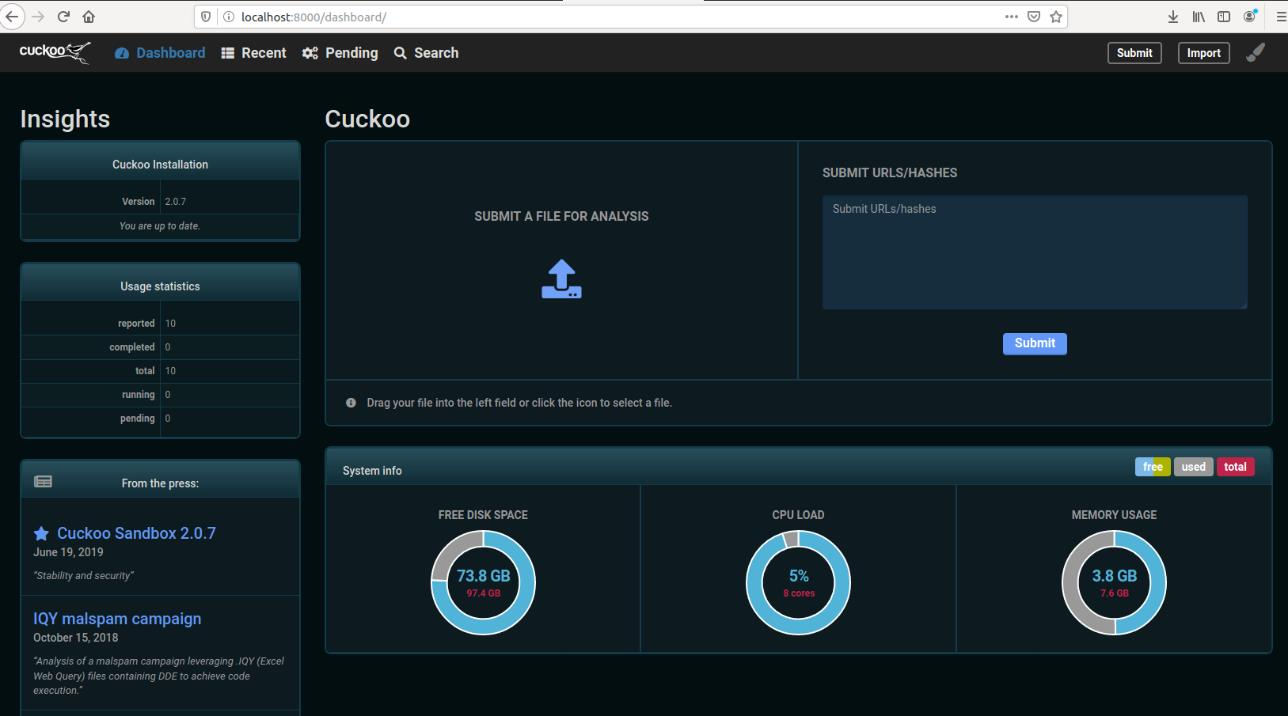Click the Import button
Screen dimensions: 1288x716
1204,53
